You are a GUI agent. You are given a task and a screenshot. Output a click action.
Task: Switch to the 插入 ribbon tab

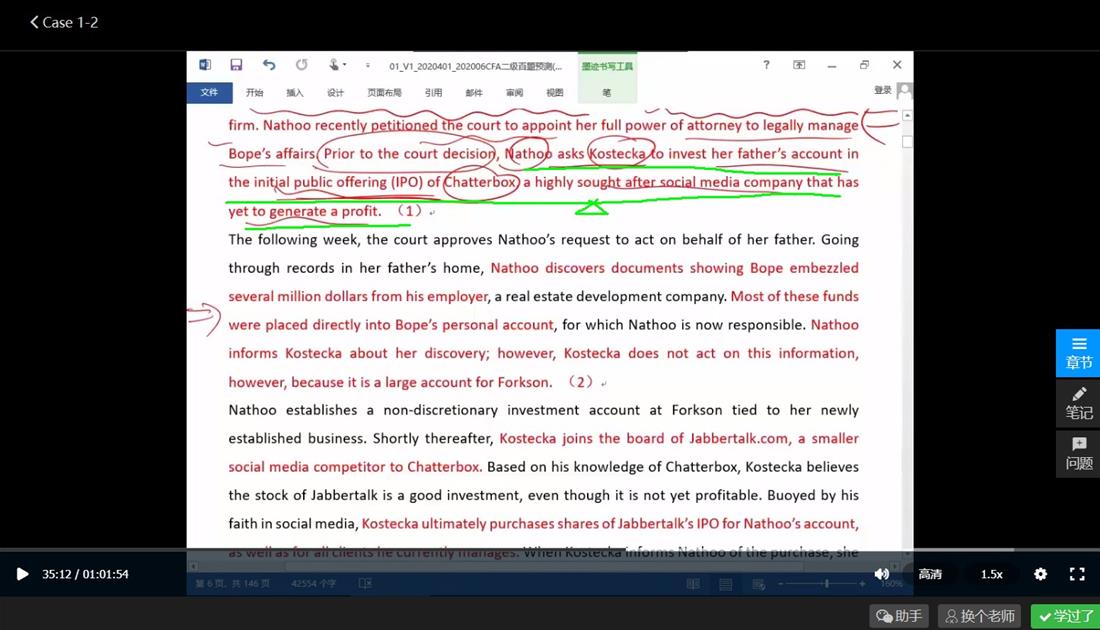[295, 93]
